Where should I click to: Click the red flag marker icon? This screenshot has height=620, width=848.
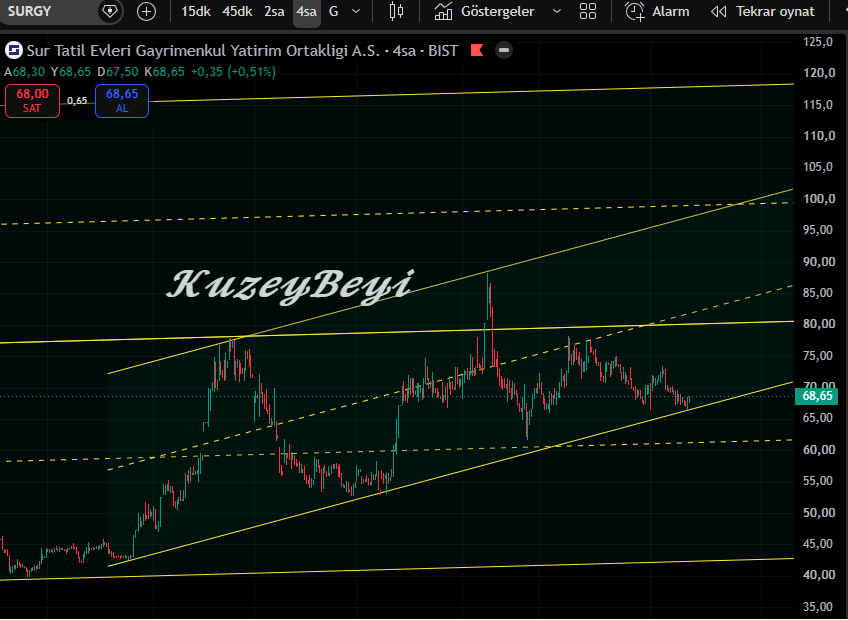pos(477,50)
